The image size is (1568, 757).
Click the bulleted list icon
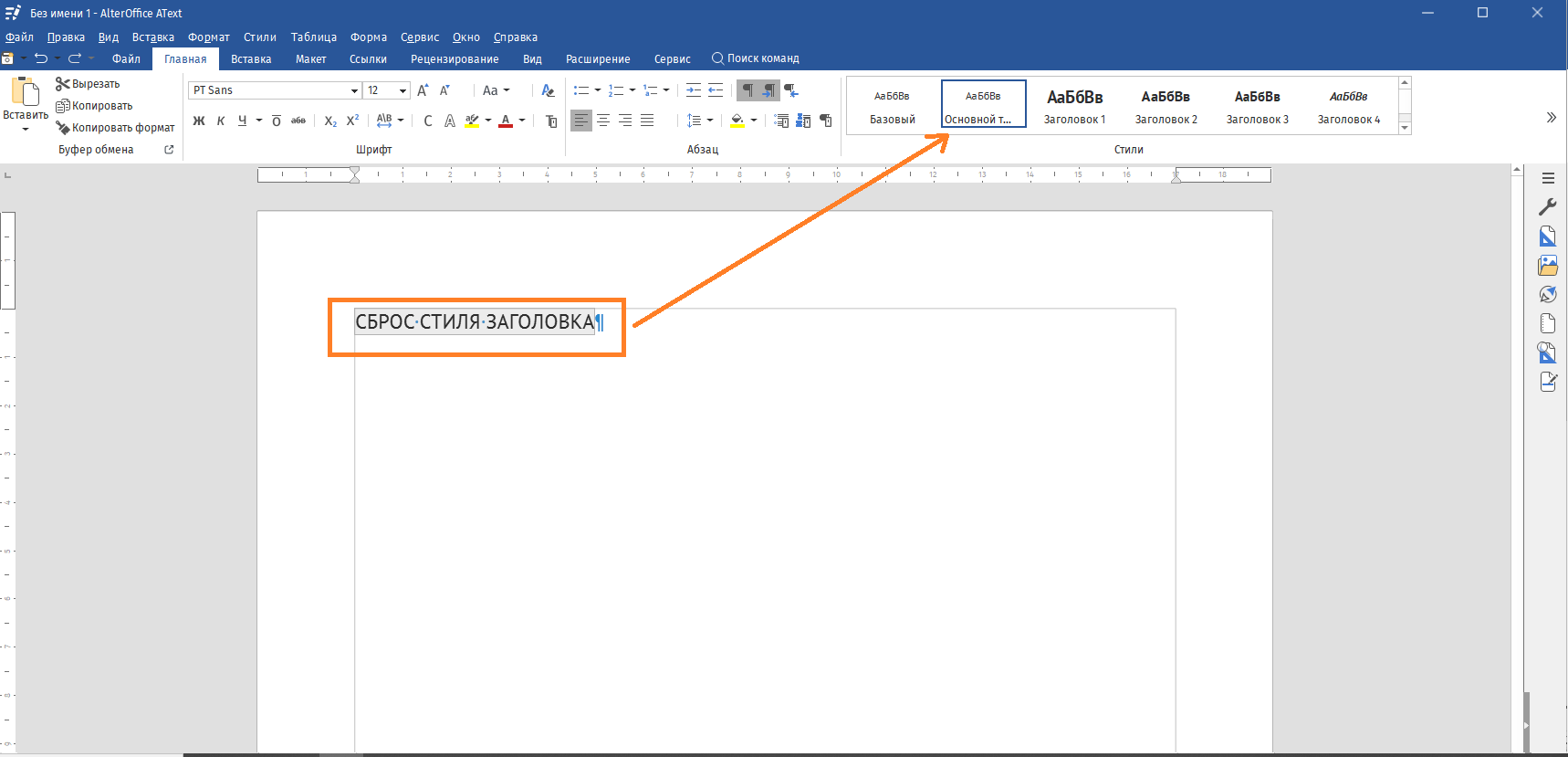click(581, 90)
